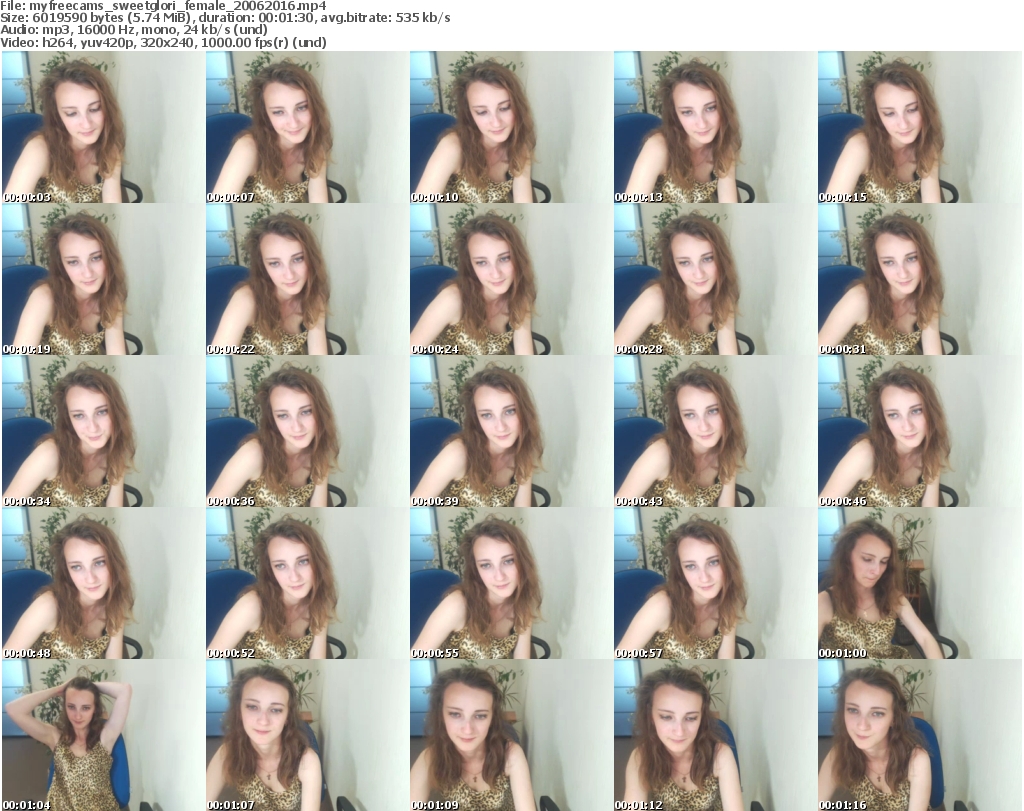Viewport: 1024px width, 811px height.
Task: Open the frame stamped 00:00:22
Action: tap(307, 279)
